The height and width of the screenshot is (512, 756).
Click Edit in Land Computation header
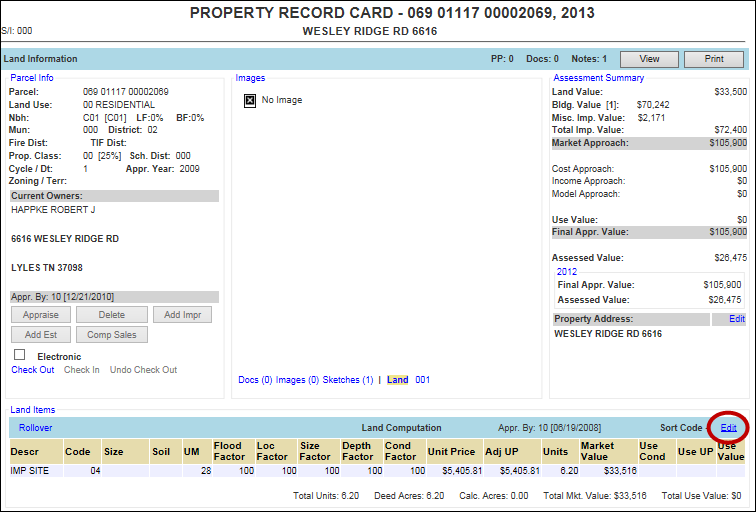(728, 428)
